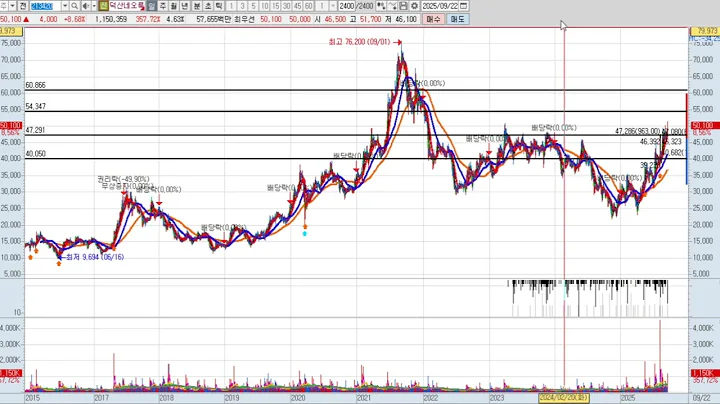Click the 2400/2400 bar count field
Image resolution: width=720 pixels, height=404 pixels.
tap(356, 6)
